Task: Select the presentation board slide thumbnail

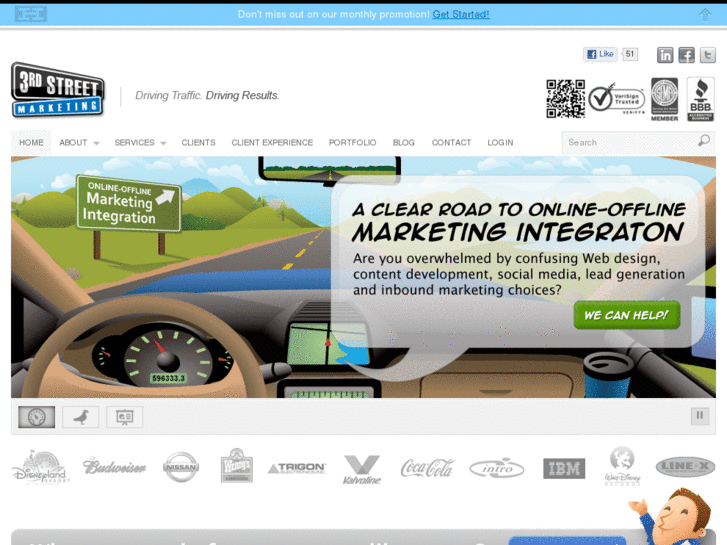Action: tap(124, 417)
